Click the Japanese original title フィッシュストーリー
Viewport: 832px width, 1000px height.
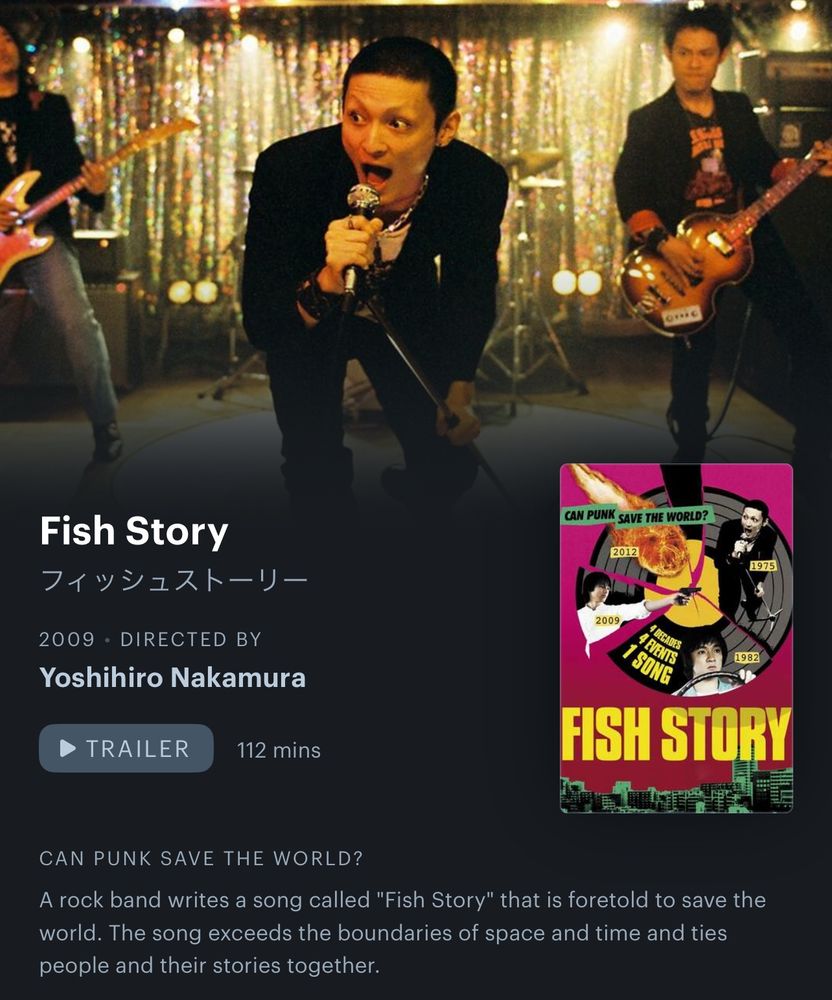click(x=174, y=580)
